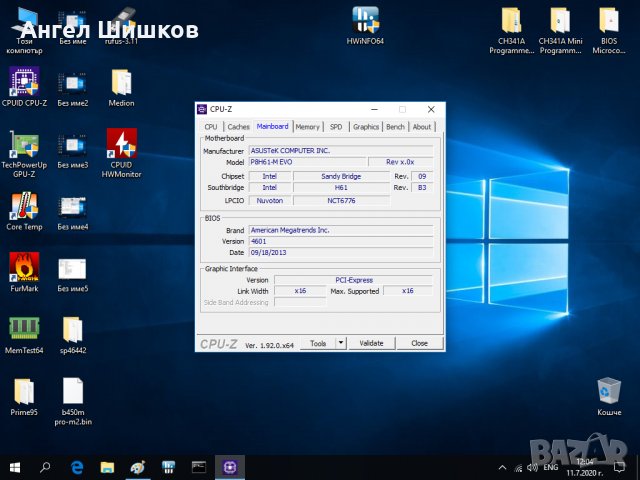Start MemTest64 from the desktop
Viewport: 640px width, 480px height.
pos(23,329)
